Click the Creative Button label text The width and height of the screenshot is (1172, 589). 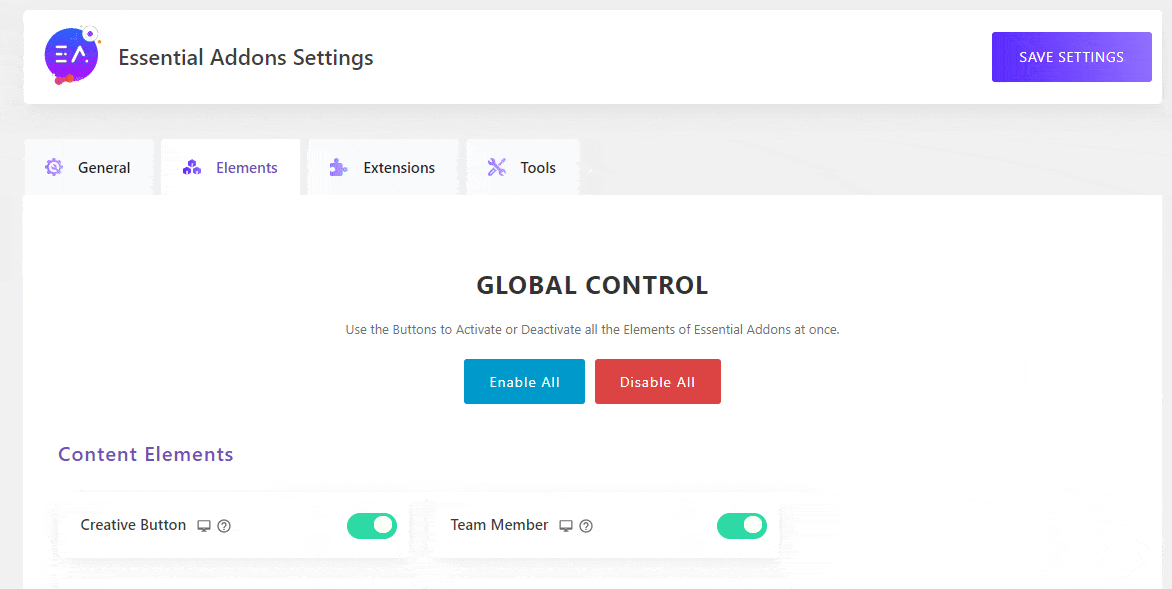(133, 525)
